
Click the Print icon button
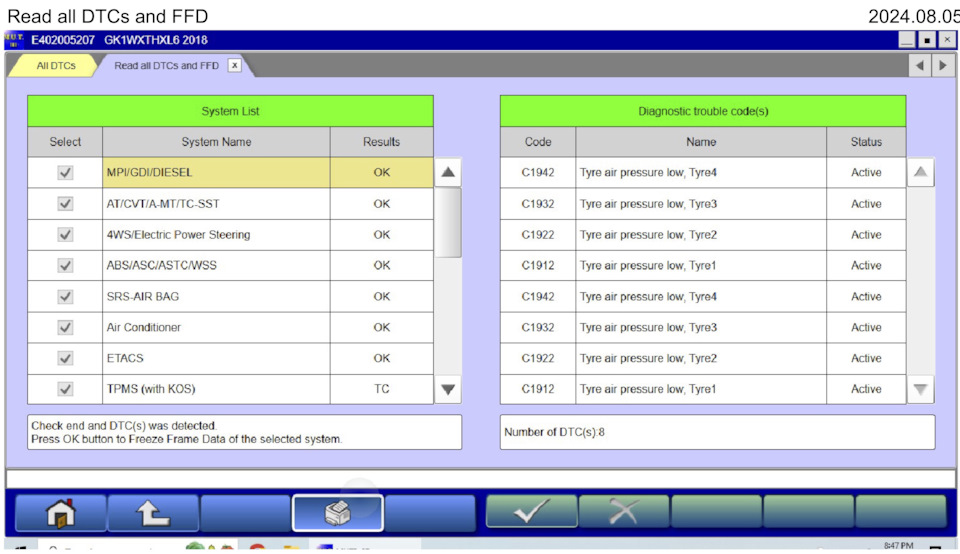(338, 513)
